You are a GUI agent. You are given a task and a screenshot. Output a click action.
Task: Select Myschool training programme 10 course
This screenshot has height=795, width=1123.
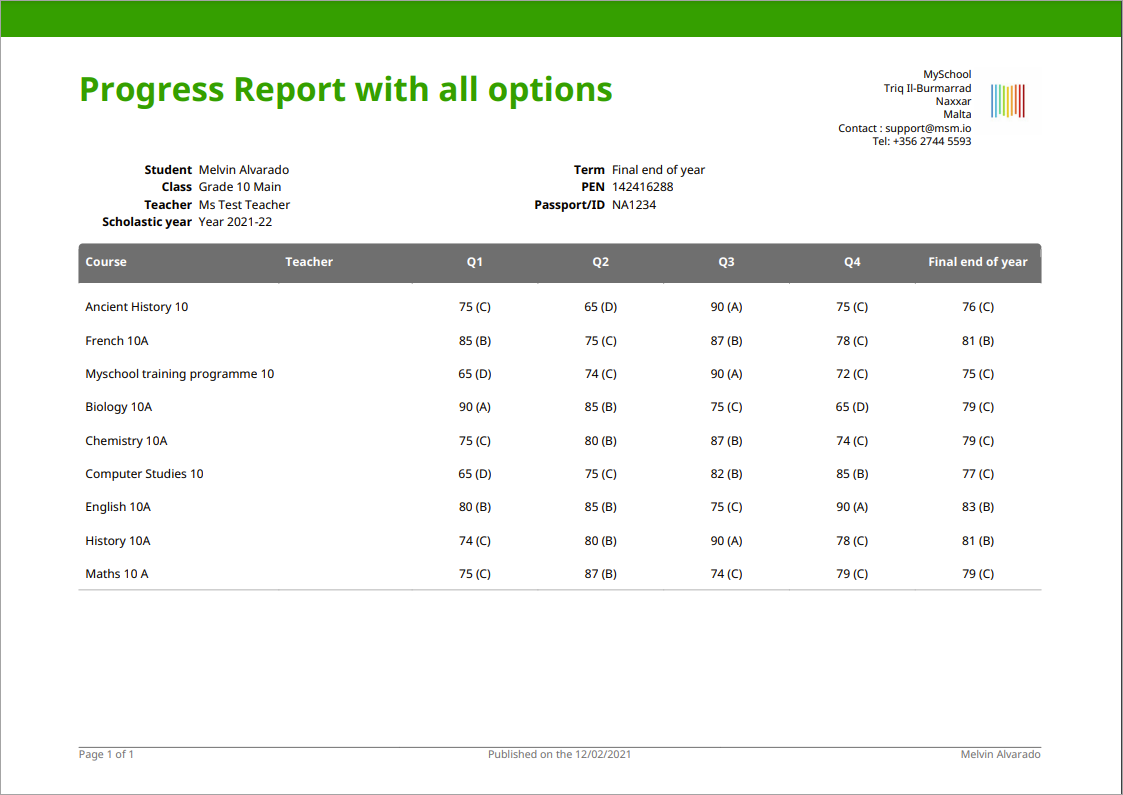coord(180,374)
